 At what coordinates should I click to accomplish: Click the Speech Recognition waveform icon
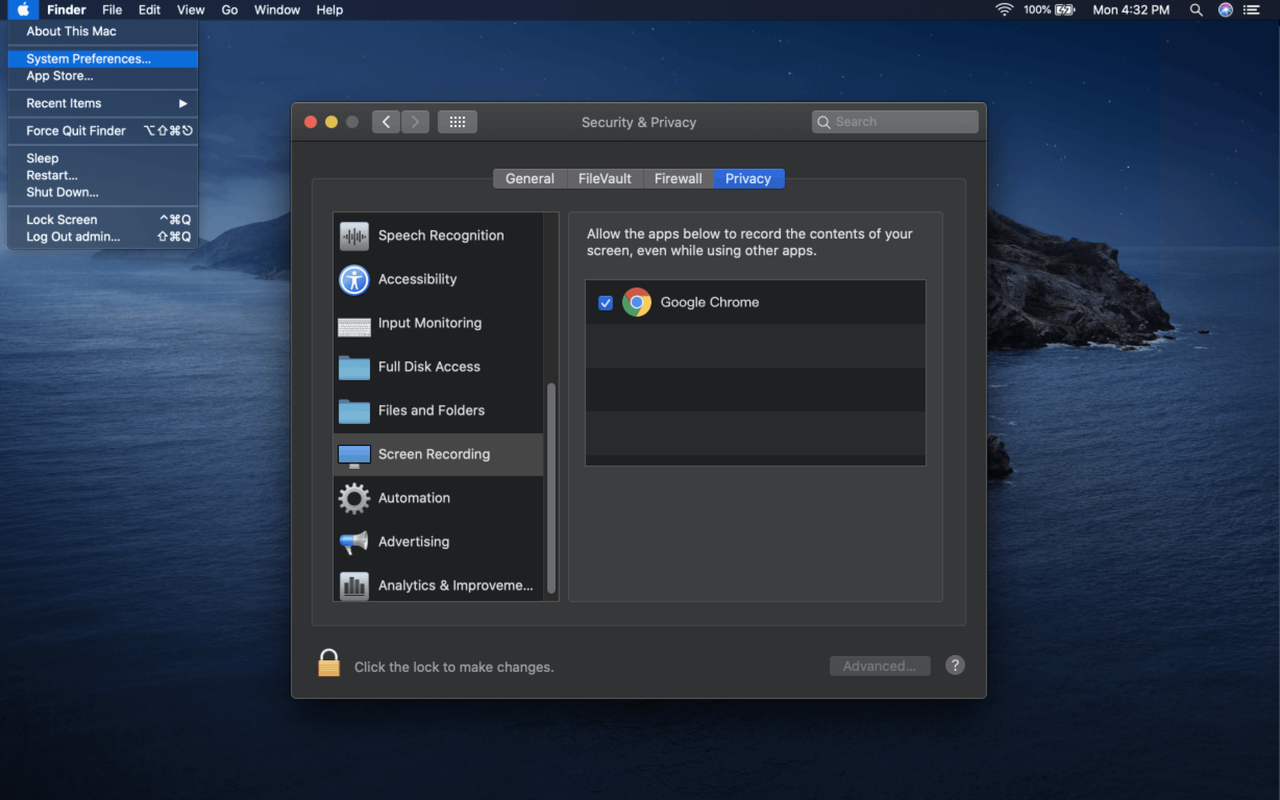tap(354, 236)
